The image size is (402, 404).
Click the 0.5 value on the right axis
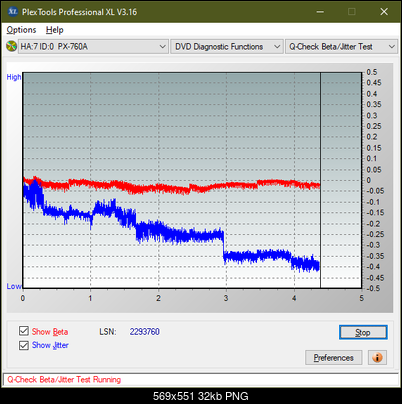point(372,72)
